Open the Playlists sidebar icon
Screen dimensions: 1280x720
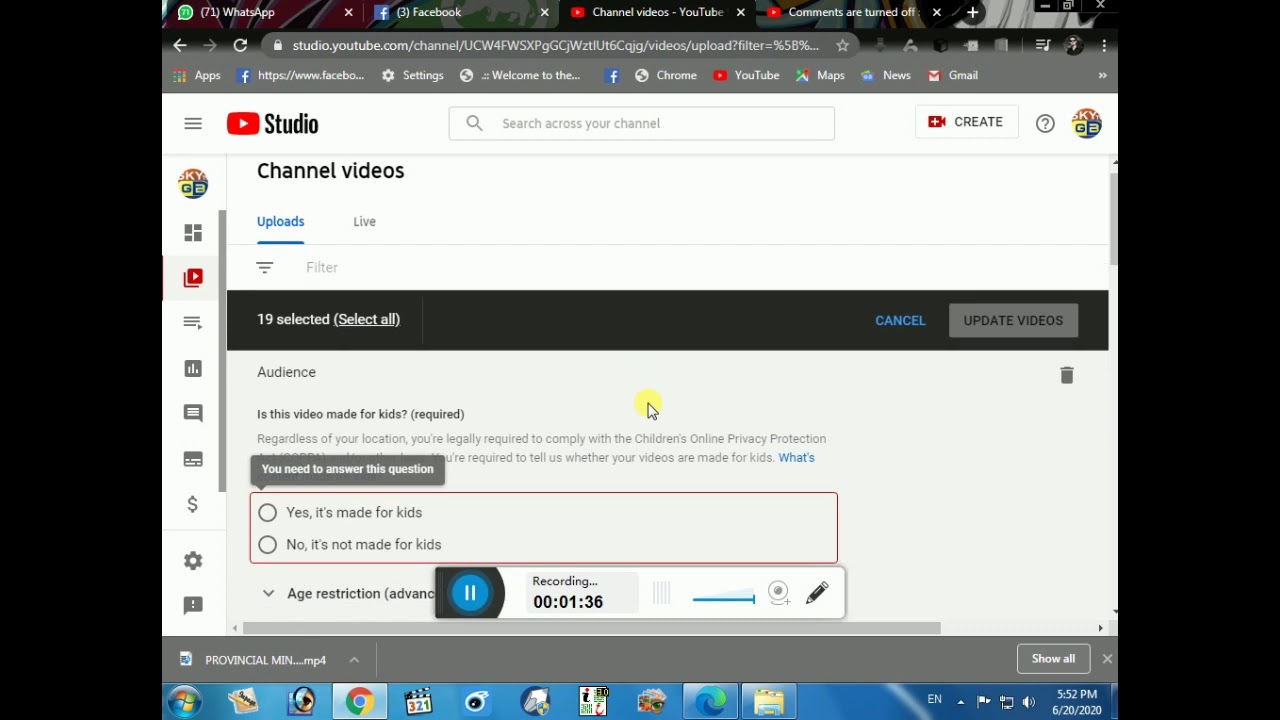193,323
